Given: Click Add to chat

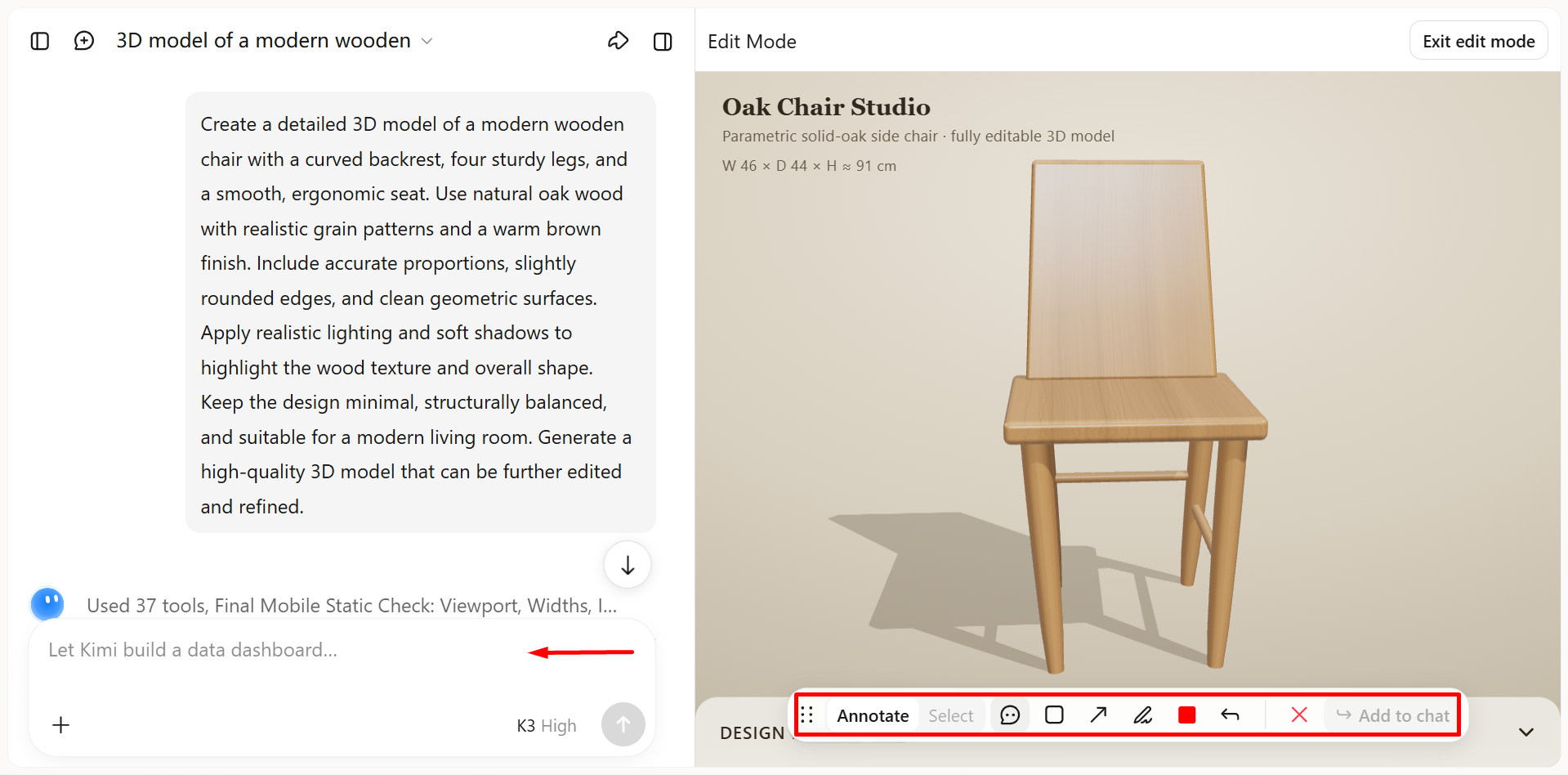Looking at the screenshot, I should pyautogui.click(x=1392, y=715).
